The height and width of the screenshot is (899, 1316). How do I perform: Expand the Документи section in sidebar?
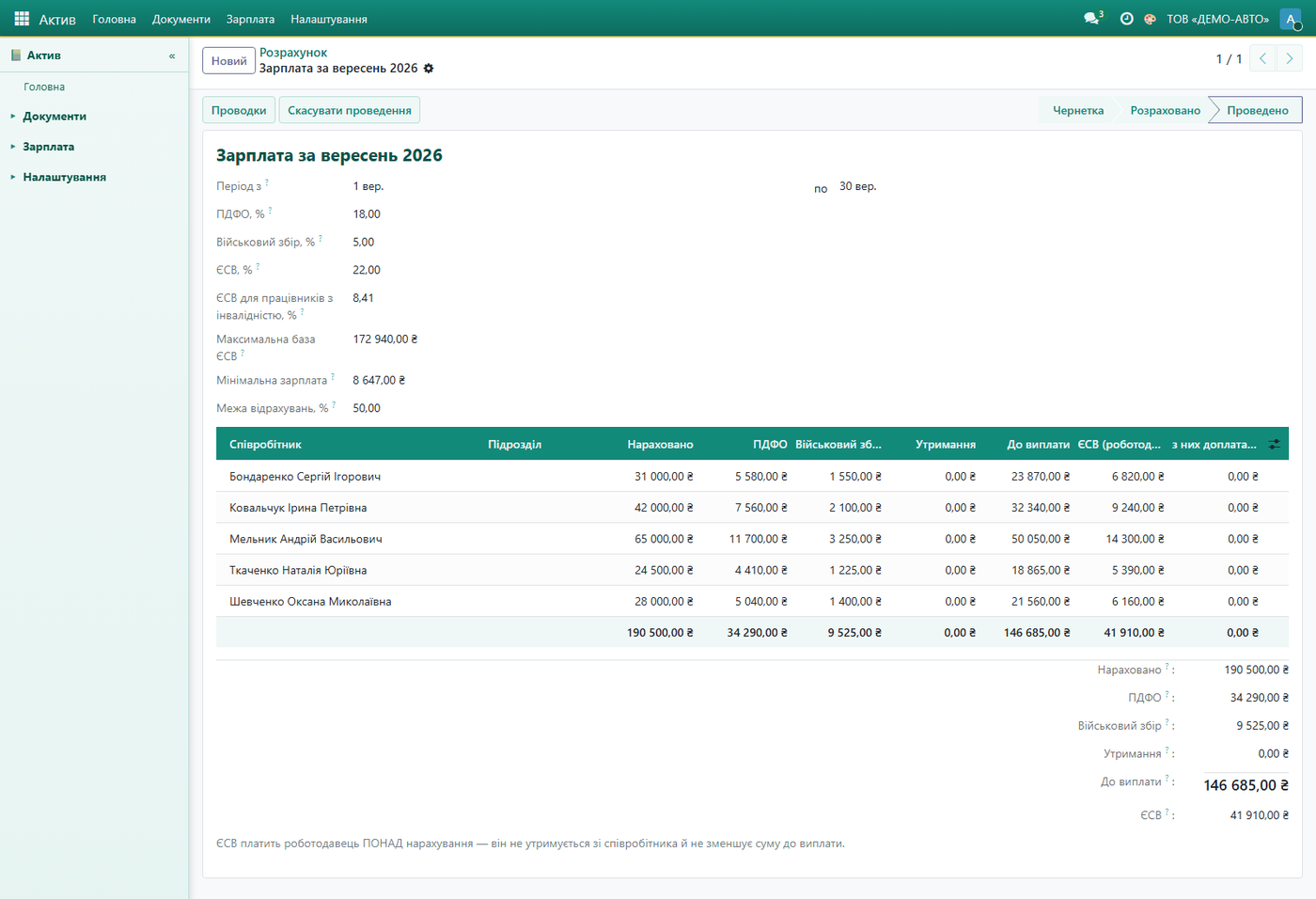(55, 117)
